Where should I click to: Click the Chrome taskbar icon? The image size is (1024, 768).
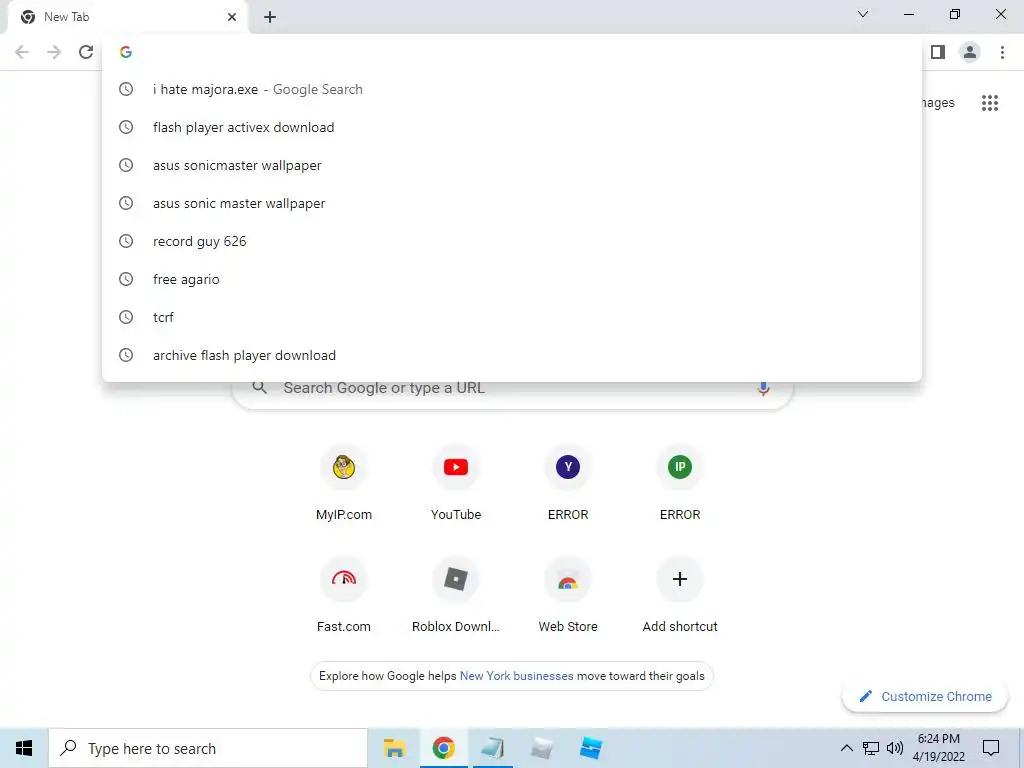click(x=443, y=748)
